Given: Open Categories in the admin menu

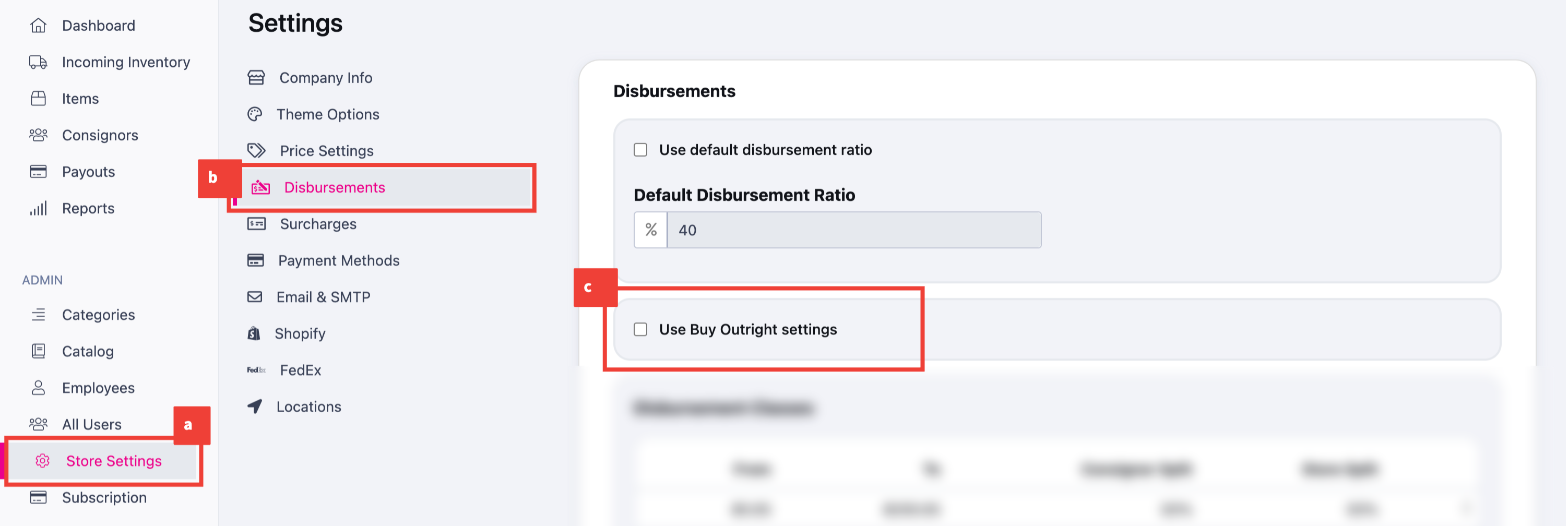Looking at the screenshot, I should 99,315.
